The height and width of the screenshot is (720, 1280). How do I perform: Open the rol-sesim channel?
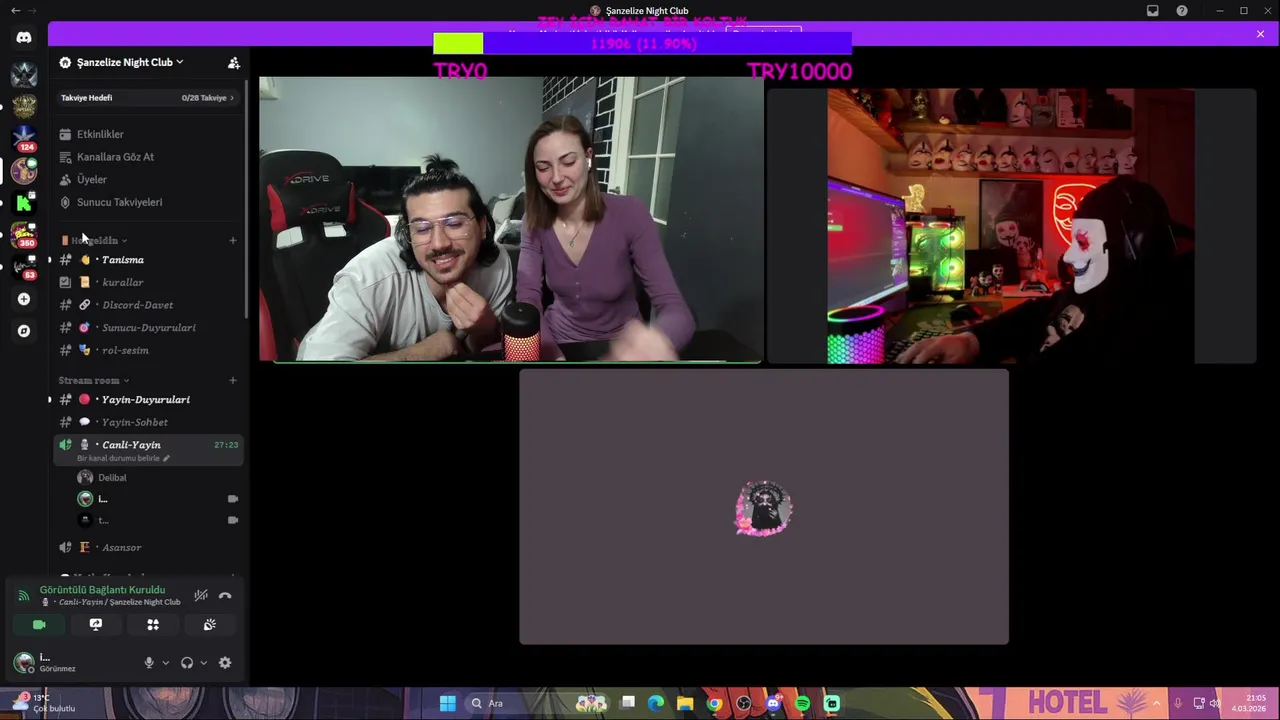coord(148,350)
